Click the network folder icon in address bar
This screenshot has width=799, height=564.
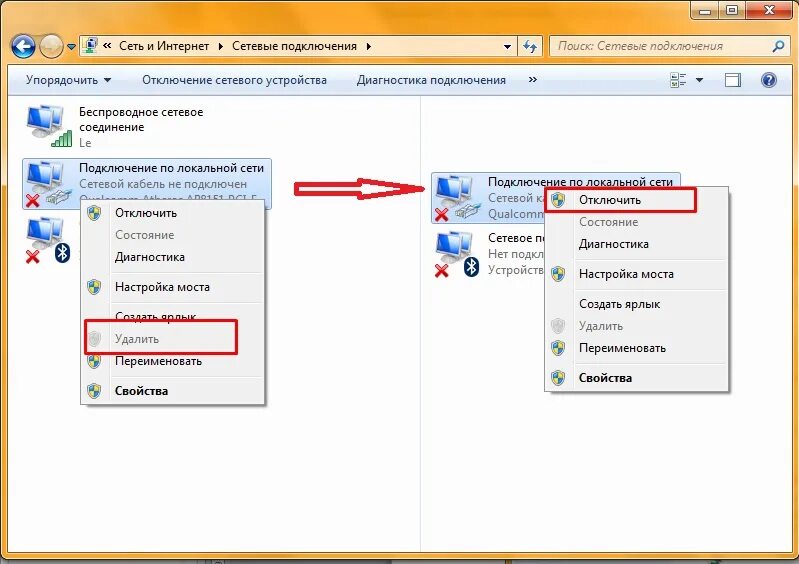91,46
